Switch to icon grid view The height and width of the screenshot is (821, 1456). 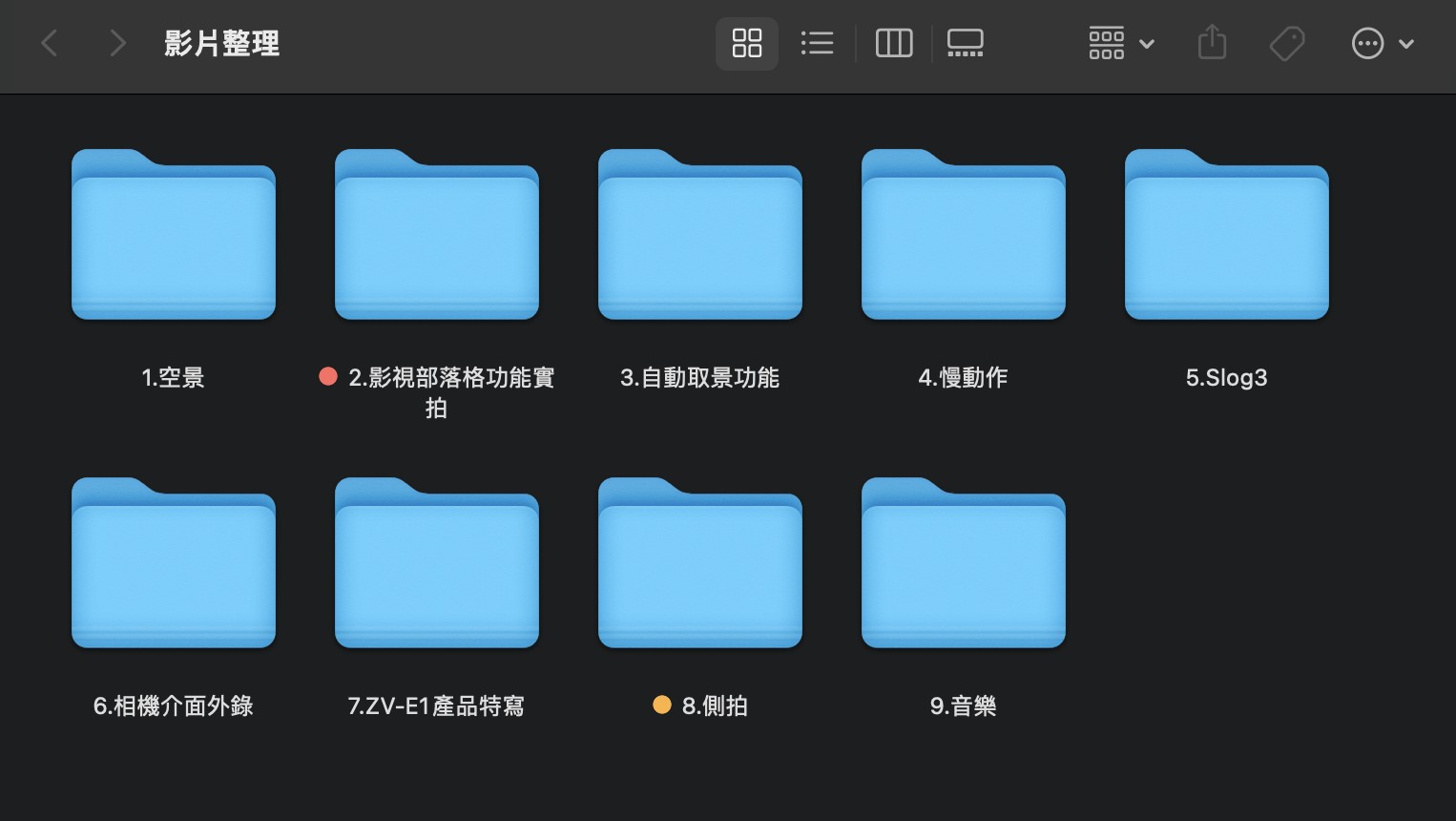[747, 43]
